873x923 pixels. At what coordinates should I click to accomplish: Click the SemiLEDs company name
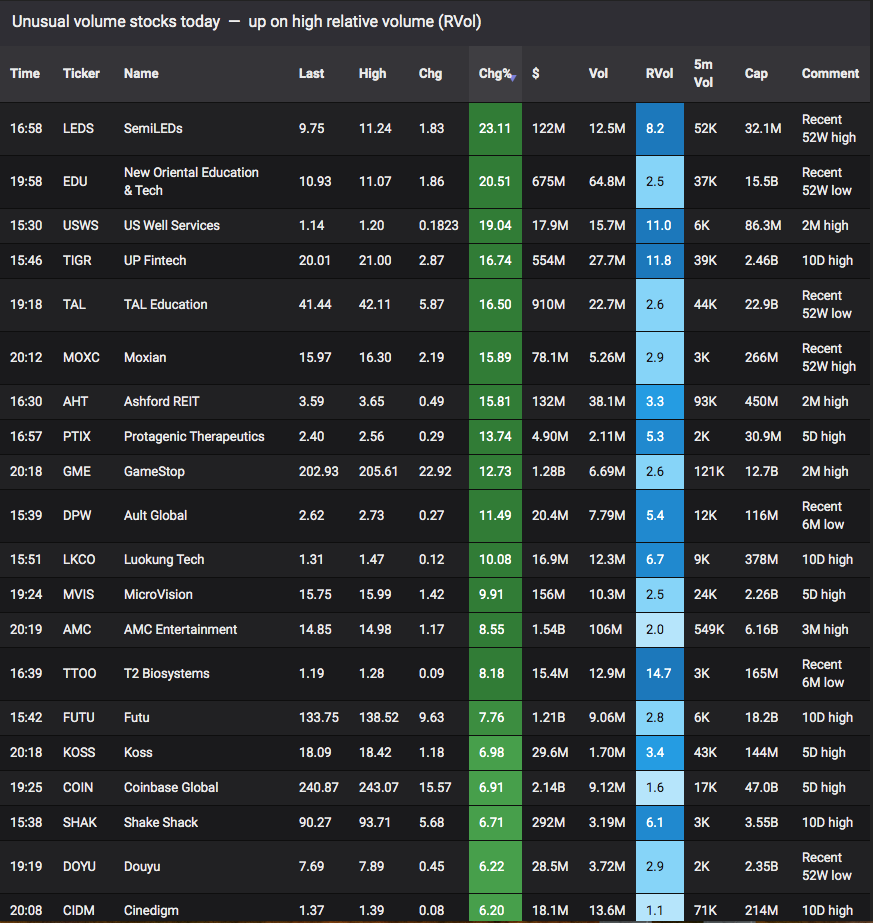[153, 128]
